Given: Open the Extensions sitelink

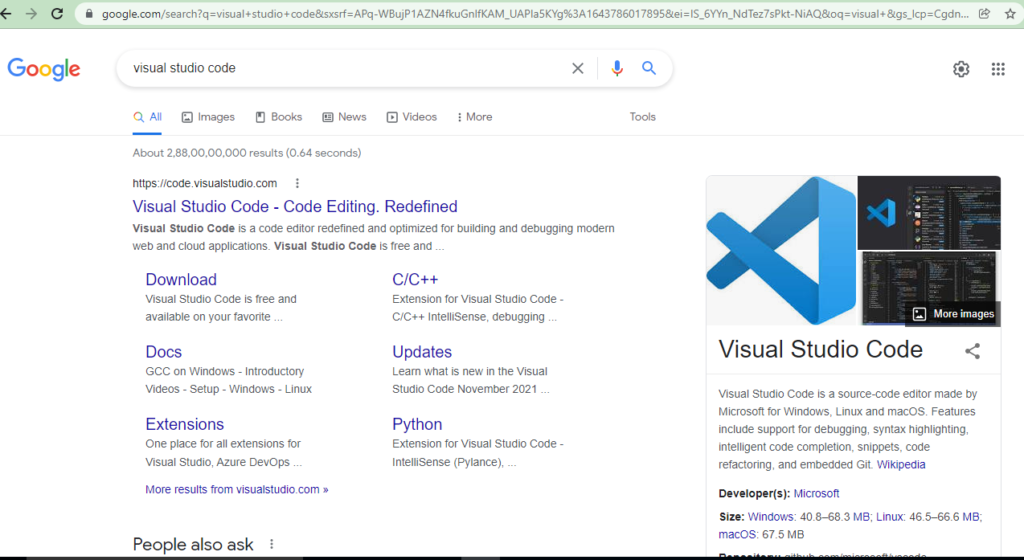Looking at the screenshot, I should point(185,424).
